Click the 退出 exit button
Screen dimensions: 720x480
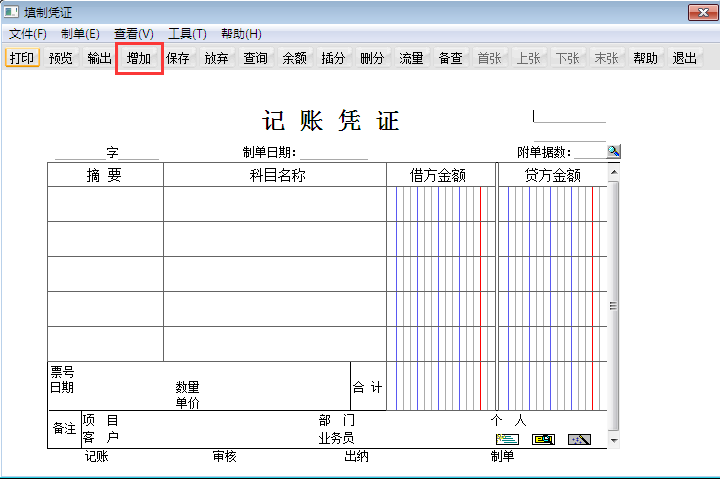[x=685, y=58]
